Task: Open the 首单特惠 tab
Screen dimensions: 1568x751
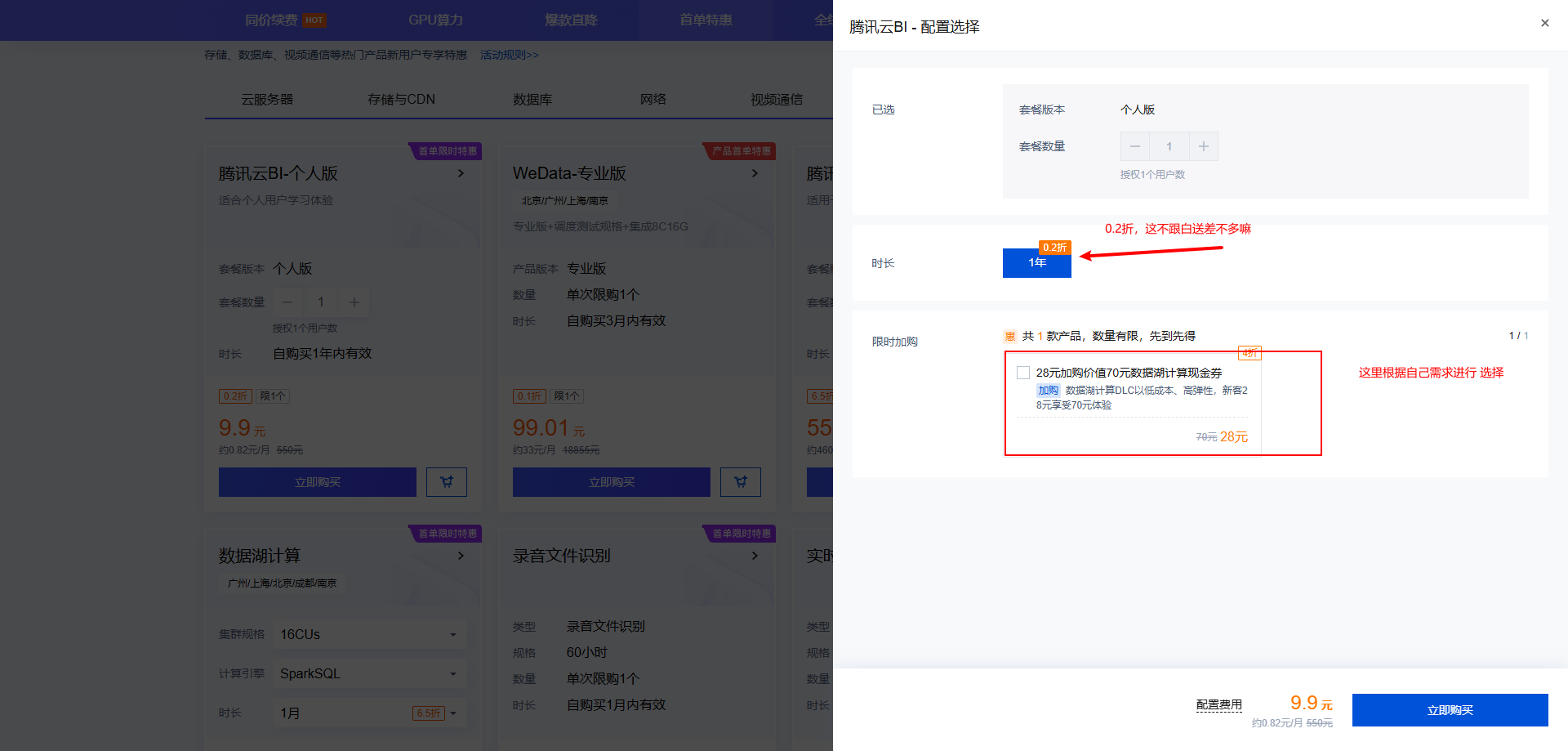Action: tap(706, 20)
